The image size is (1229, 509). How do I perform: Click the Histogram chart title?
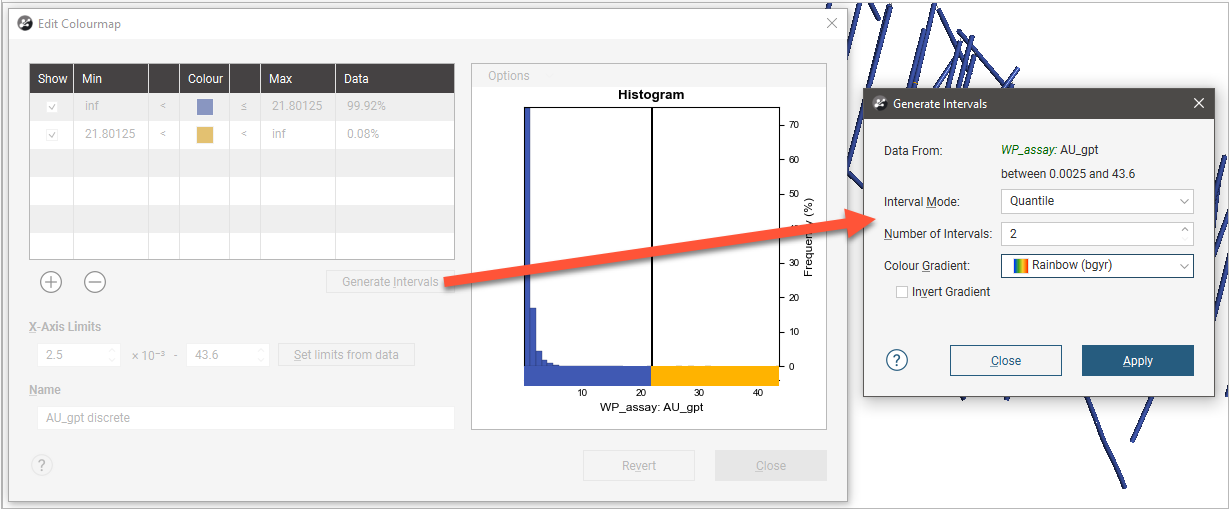tap(651, 95)
